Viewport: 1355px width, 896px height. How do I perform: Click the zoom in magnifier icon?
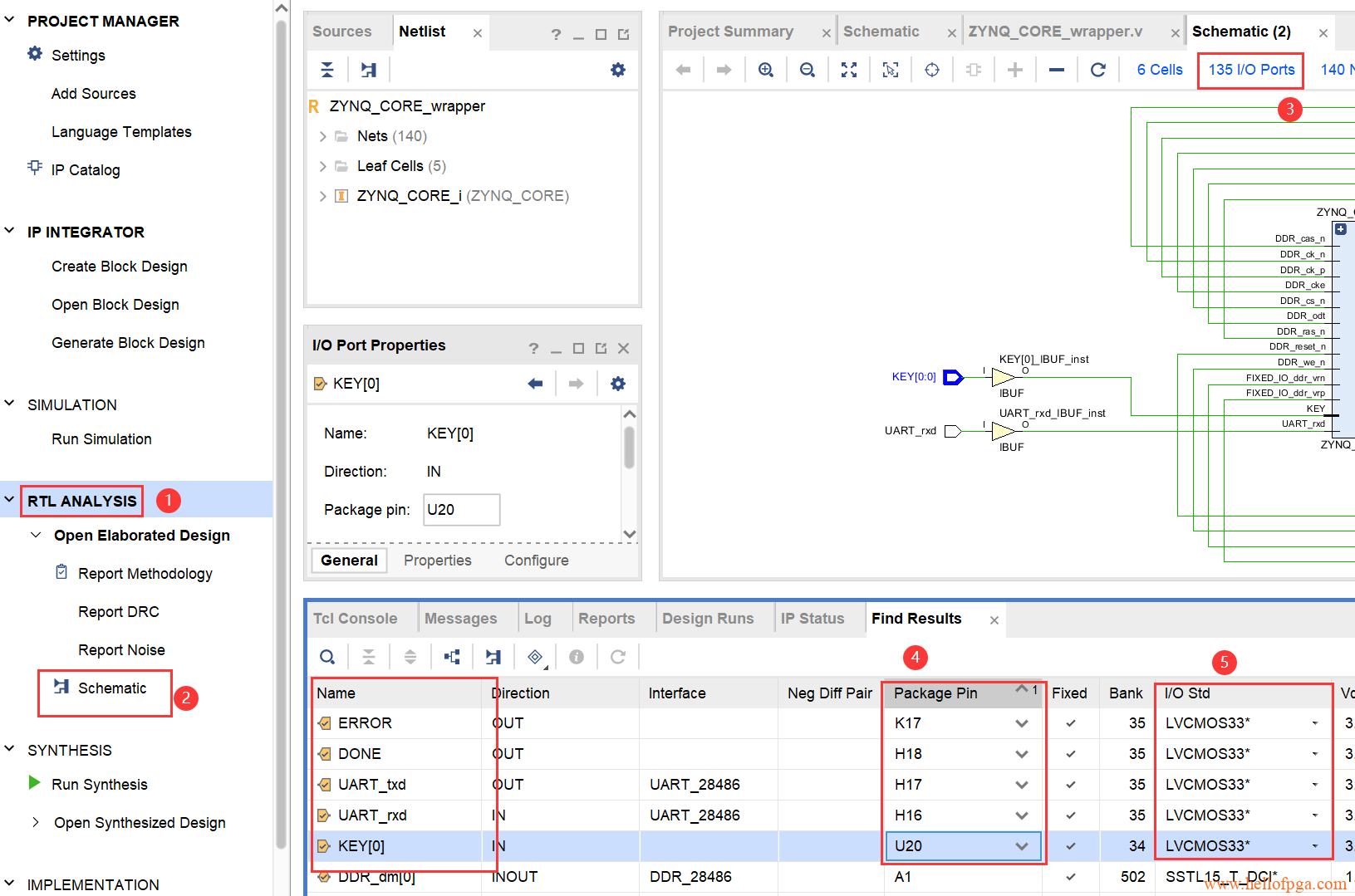tap(765, 70)
